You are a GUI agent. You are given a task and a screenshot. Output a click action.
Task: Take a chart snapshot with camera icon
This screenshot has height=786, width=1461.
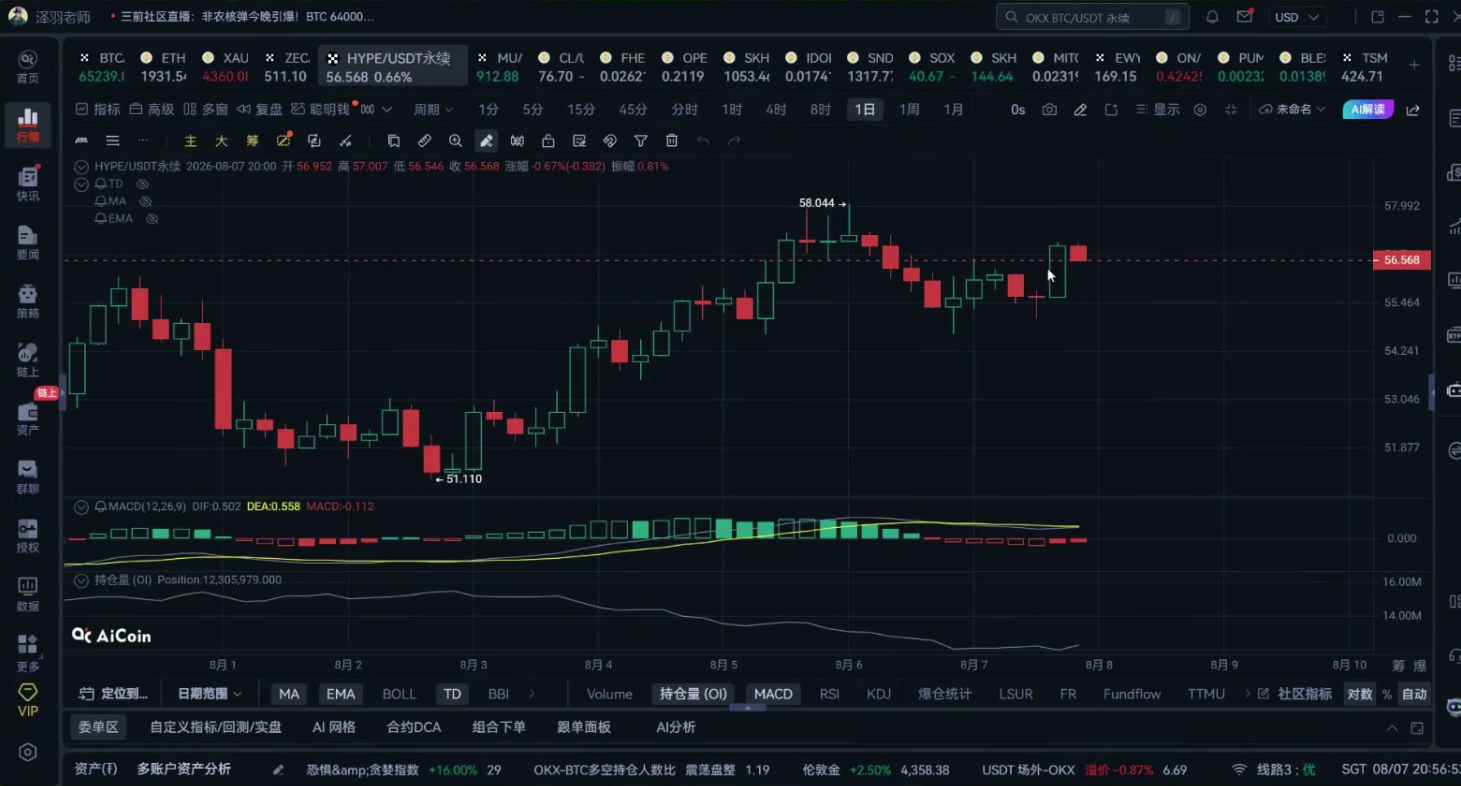click(1049, 110)
